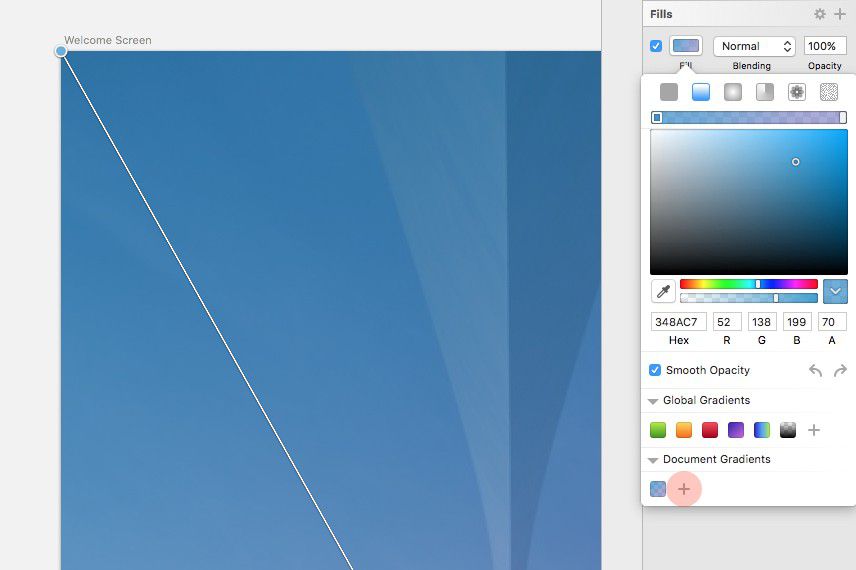856x570 pixels.
Task: Collapse the Document Gradients section
Action: click(x=653, y=460)
